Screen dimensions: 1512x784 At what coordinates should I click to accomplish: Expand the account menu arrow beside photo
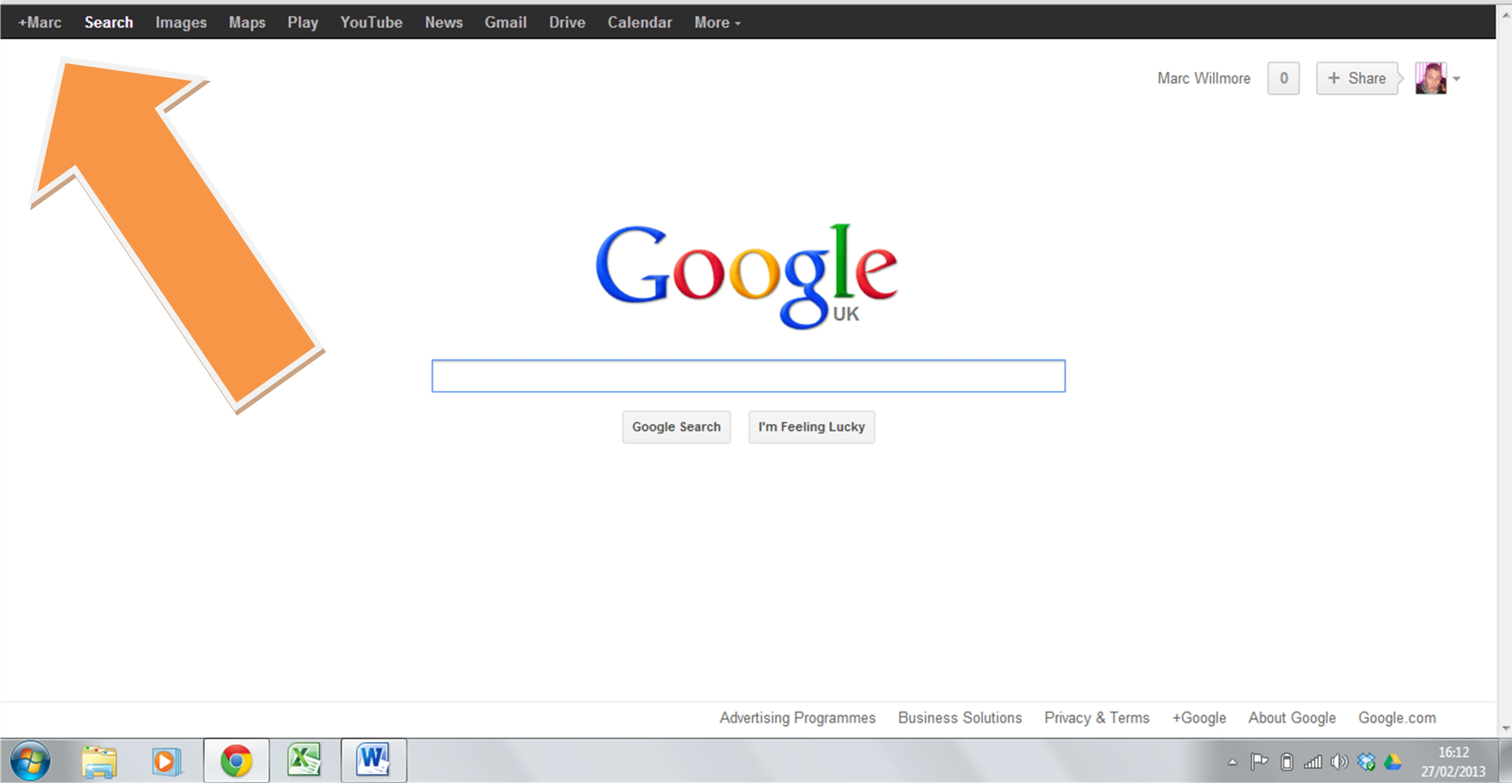click(x=1457, y=79)
